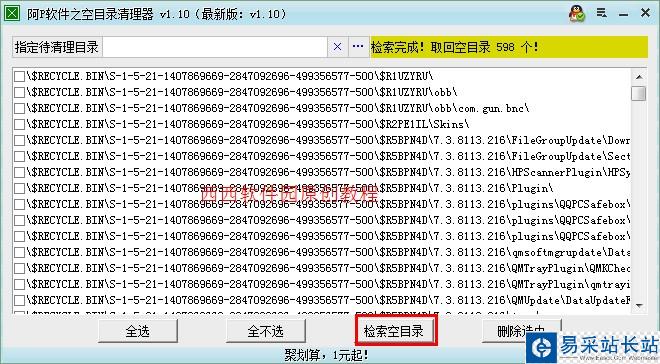This screenshot has width=660, height=364.
Task: Check the row ending in $R1UZYRU\obb\
Action: (x=19, y=92)
